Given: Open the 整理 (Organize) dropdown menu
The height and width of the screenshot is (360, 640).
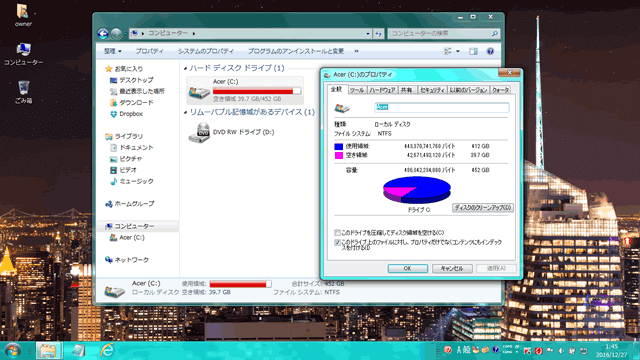Looking at the screenshot, I should pyautogui.click(x=113, y=51).
